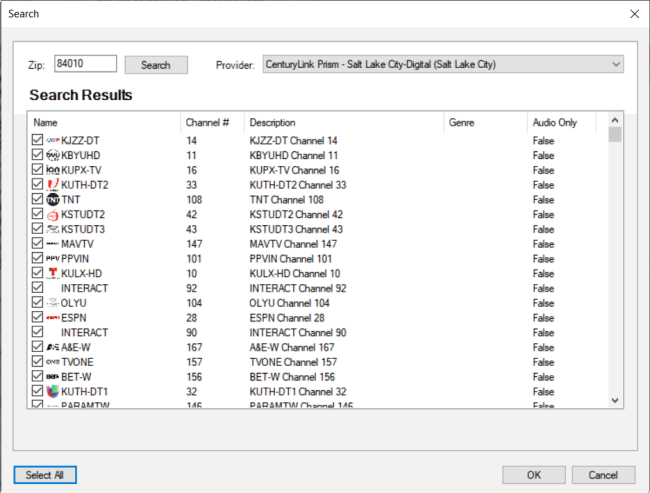Toggle the KUPX-TV checkbox

point(37,169)
